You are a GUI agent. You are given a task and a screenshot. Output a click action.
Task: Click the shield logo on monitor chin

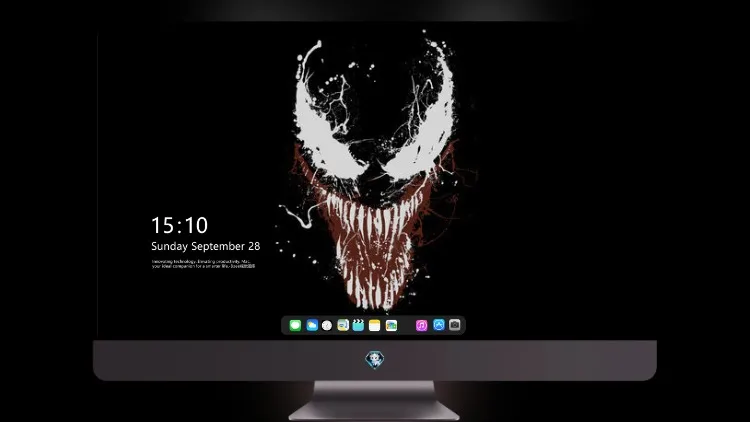click(375, 360)
